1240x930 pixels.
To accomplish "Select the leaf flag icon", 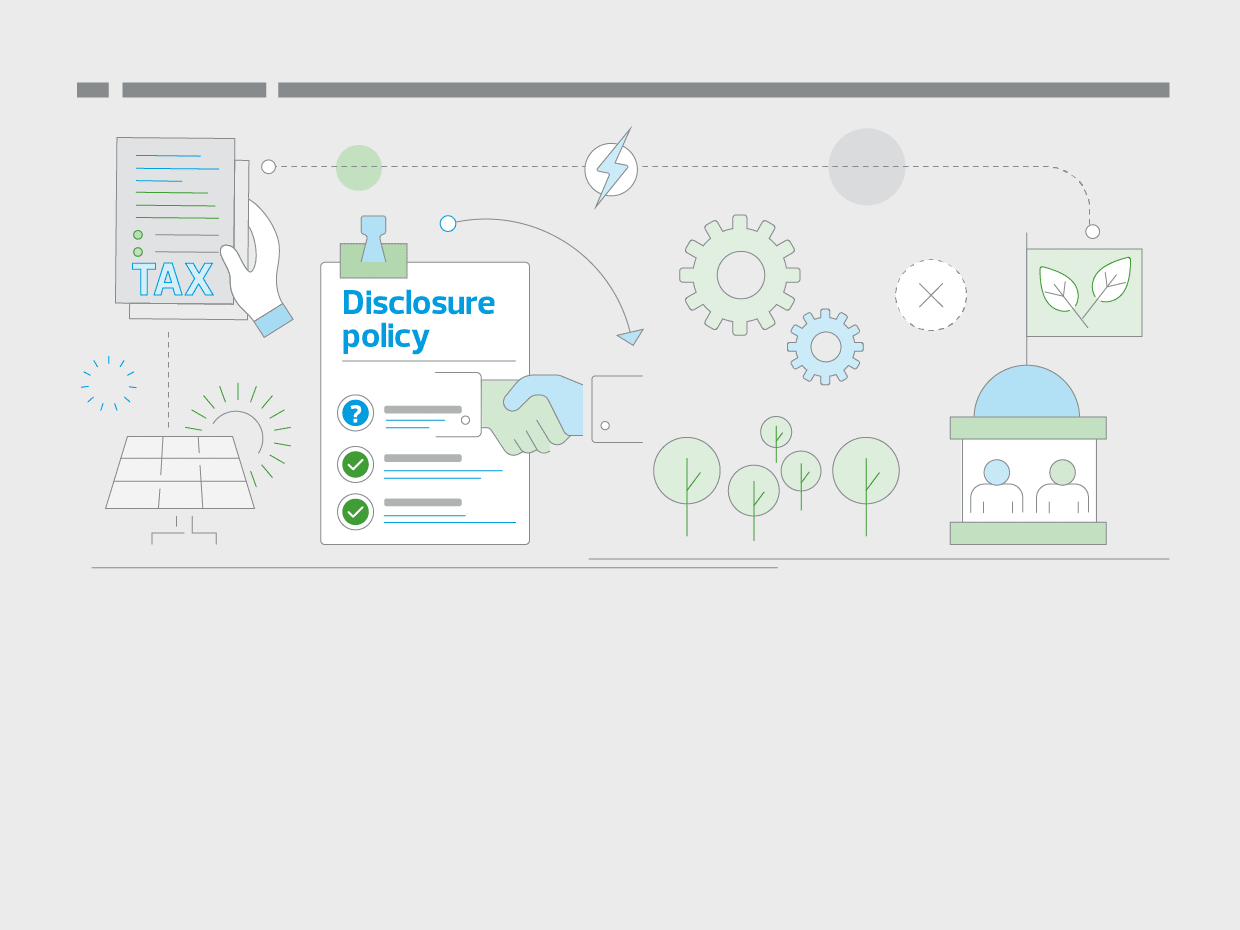I will coord(1084,292).
